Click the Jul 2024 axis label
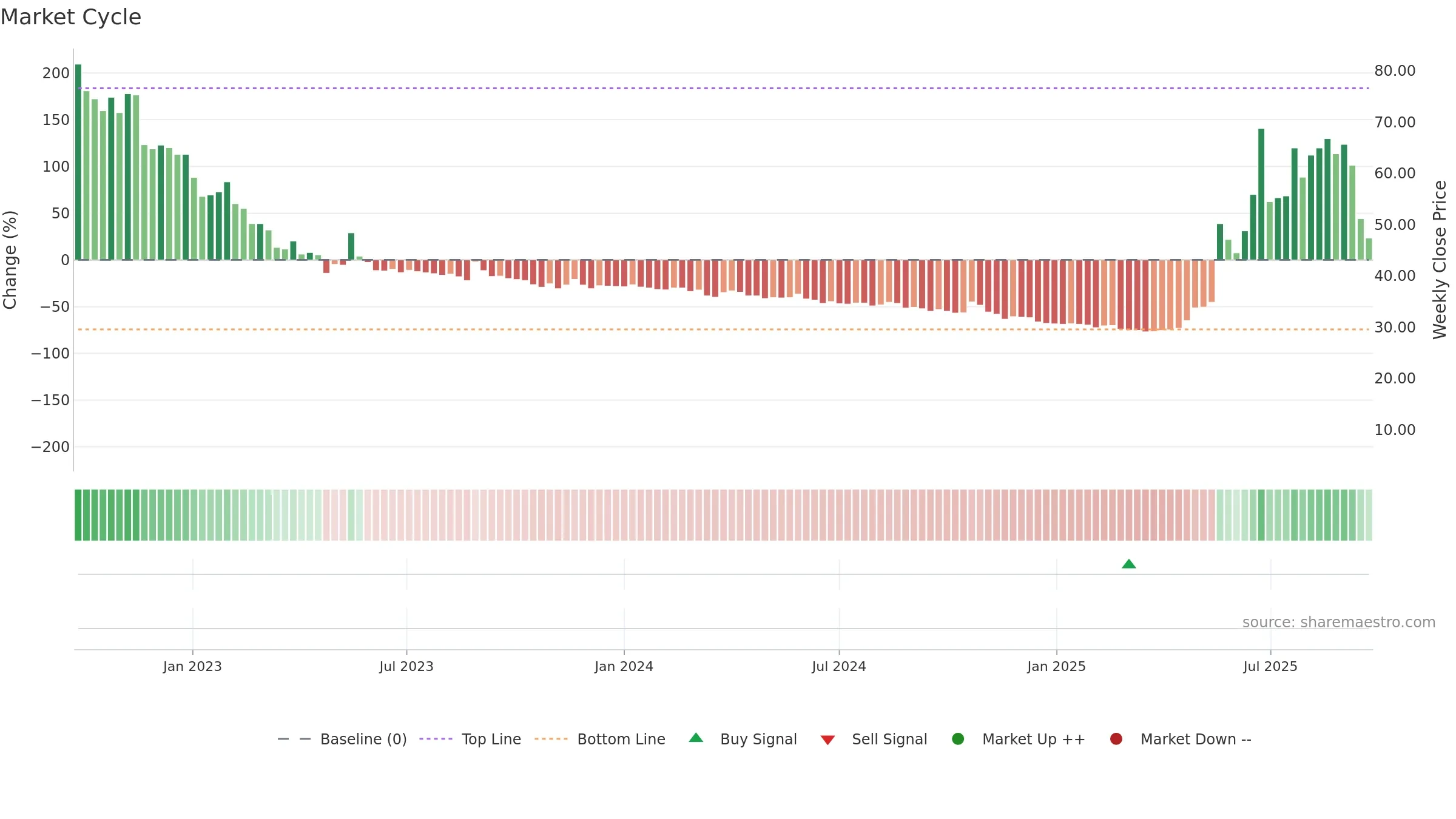 point(839,666)
